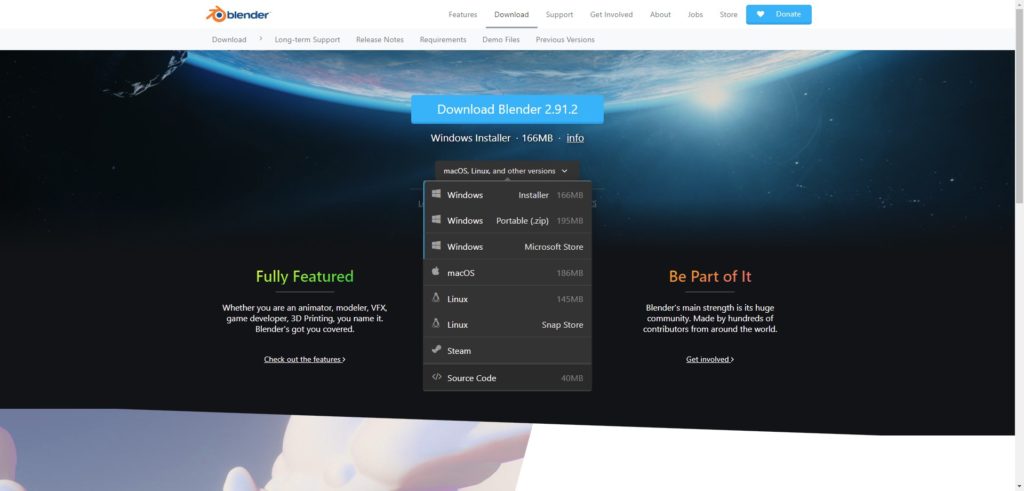1024x491 pixels.
Task: Open Demo Files page
Action: (x=501, y=40)
